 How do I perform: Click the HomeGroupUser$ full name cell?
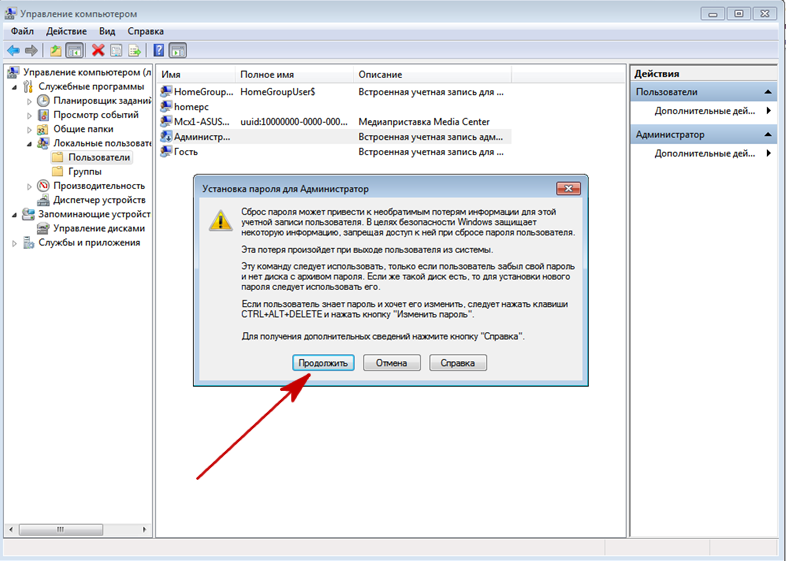click(x=278, y=91)
